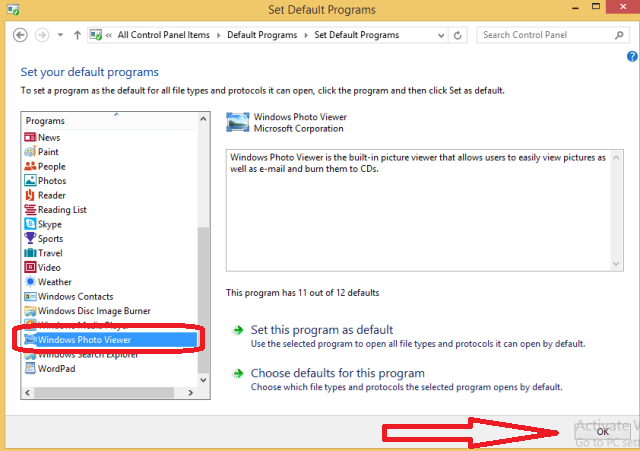Click the search magnifier icon

pyautogui.click(x=619, y=35)
